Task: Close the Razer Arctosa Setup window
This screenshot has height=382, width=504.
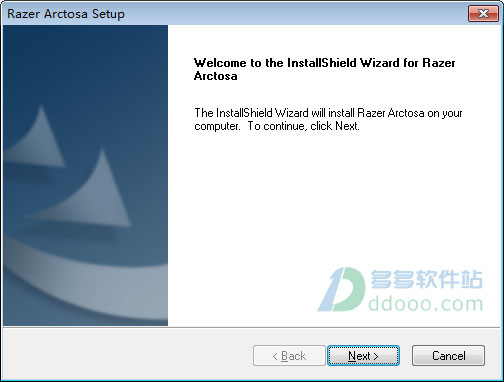Action: coord(483,14)
